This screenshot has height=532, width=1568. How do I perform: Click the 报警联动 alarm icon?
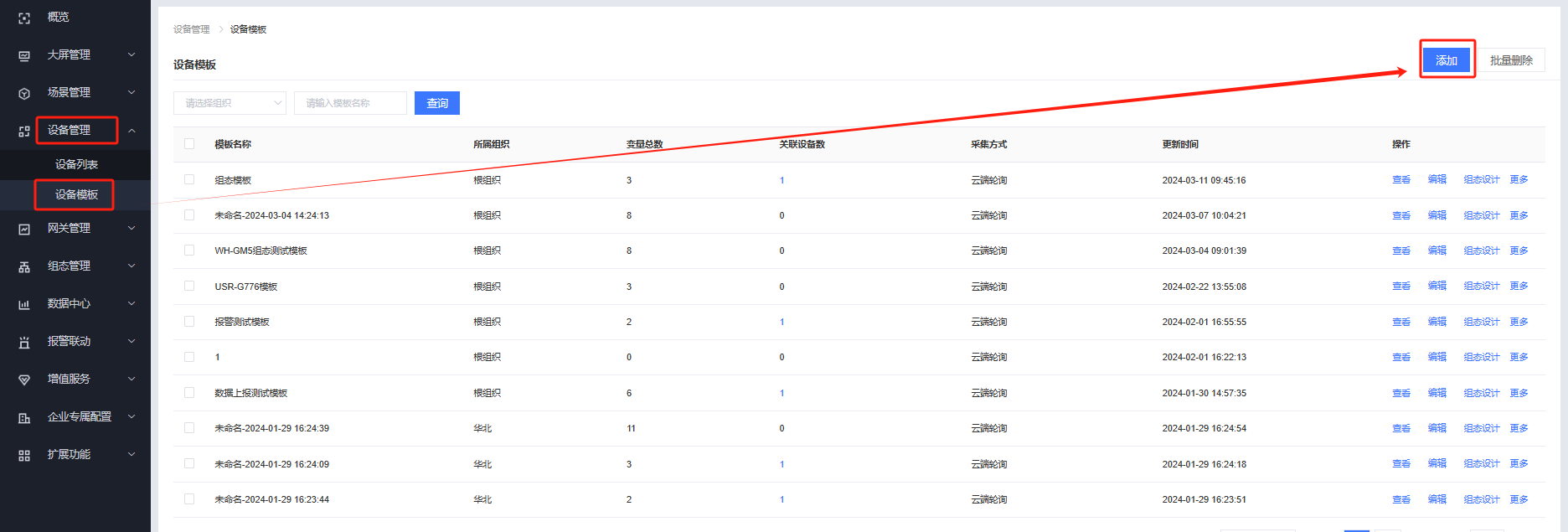[24, 342]
